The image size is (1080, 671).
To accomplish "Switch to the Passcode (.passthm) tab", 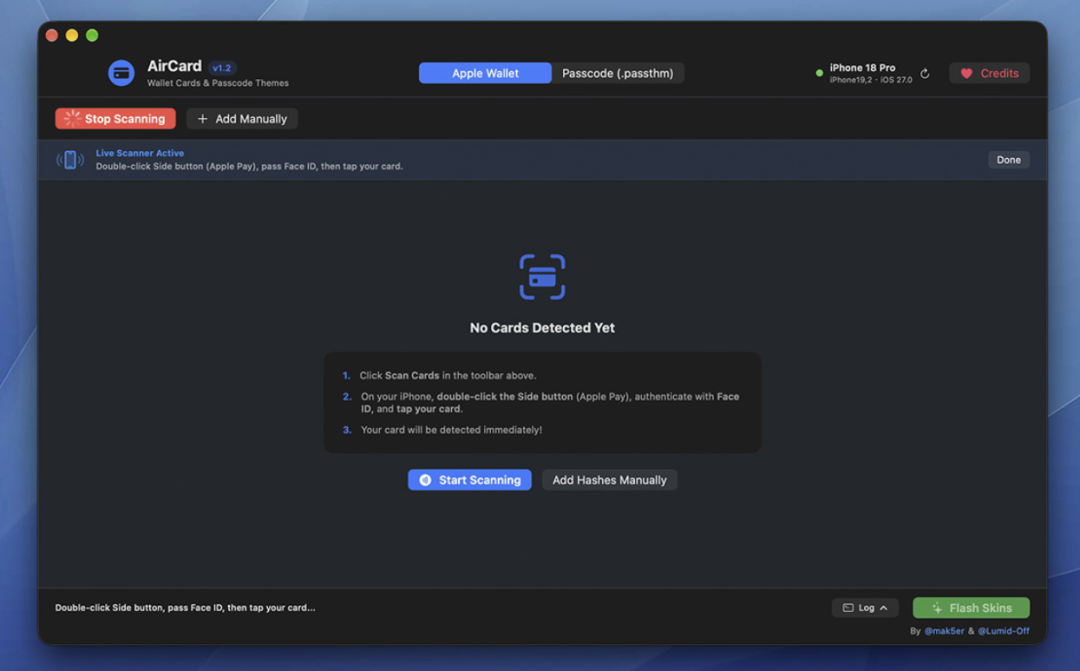I will [x=617, y=73].
